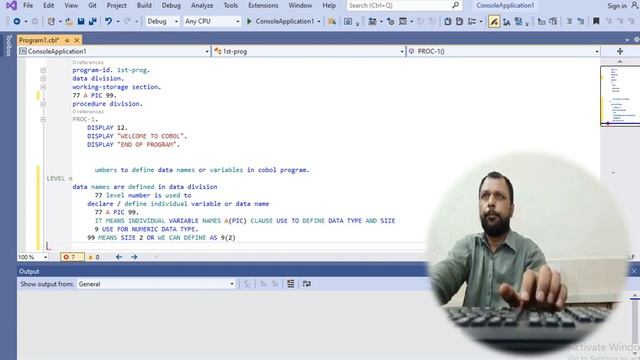The width and height of the screenshot is (640, 360).
Task: Click the split editor plus icon
Action: coord(620,51)
